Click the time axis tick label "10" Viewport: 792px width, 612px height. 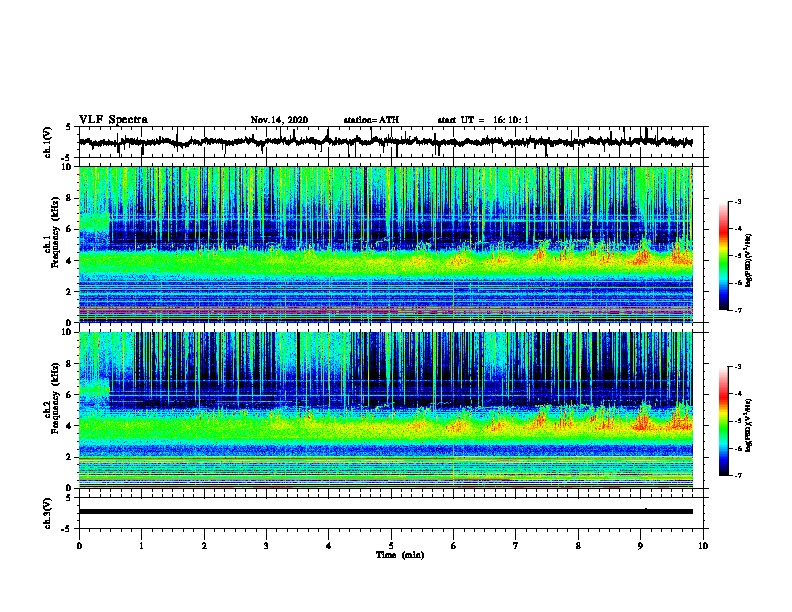point(703,546)
